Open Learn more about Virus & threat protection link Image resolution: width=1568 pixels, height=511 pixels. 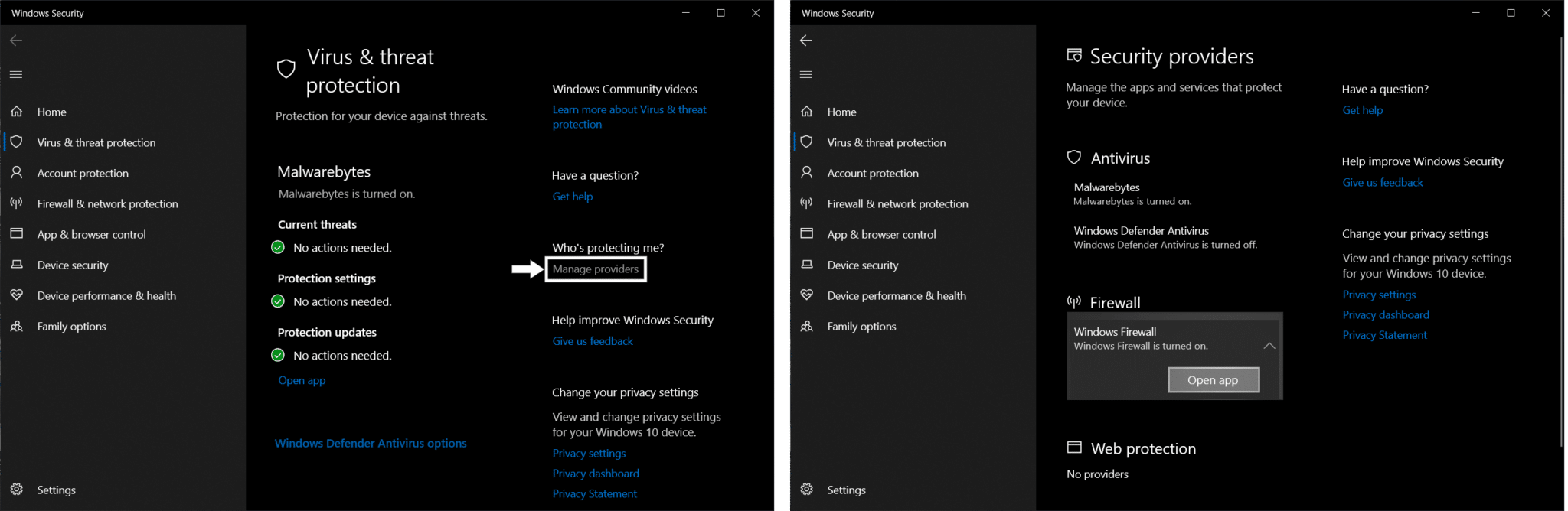[x=629, y=117]
